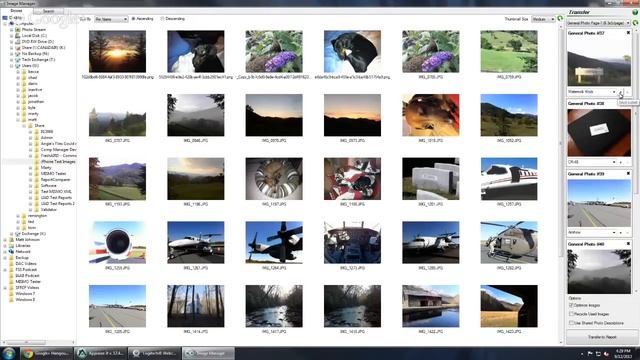Screen dimensions: 640x360
Task: Open the Thumbnail Size dropdown
Action: 543,19
